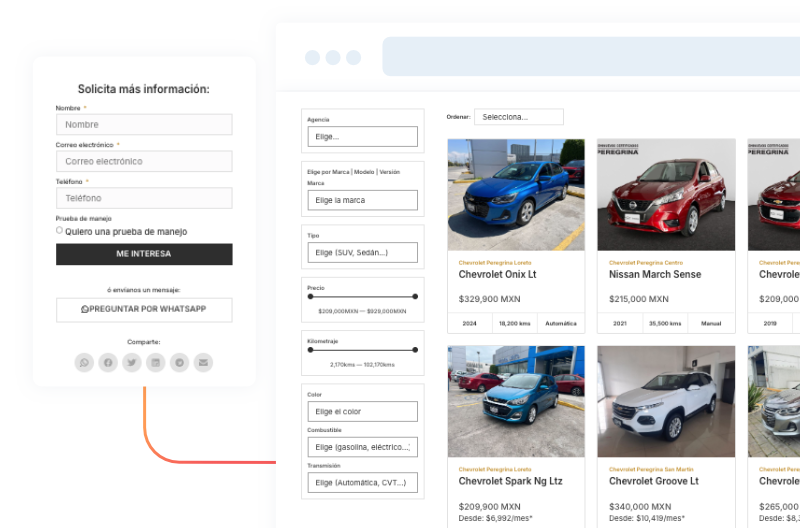Click 'Desde: $6,992/mes*' financing text
This screenshot has height=528, width=800.
495,518
